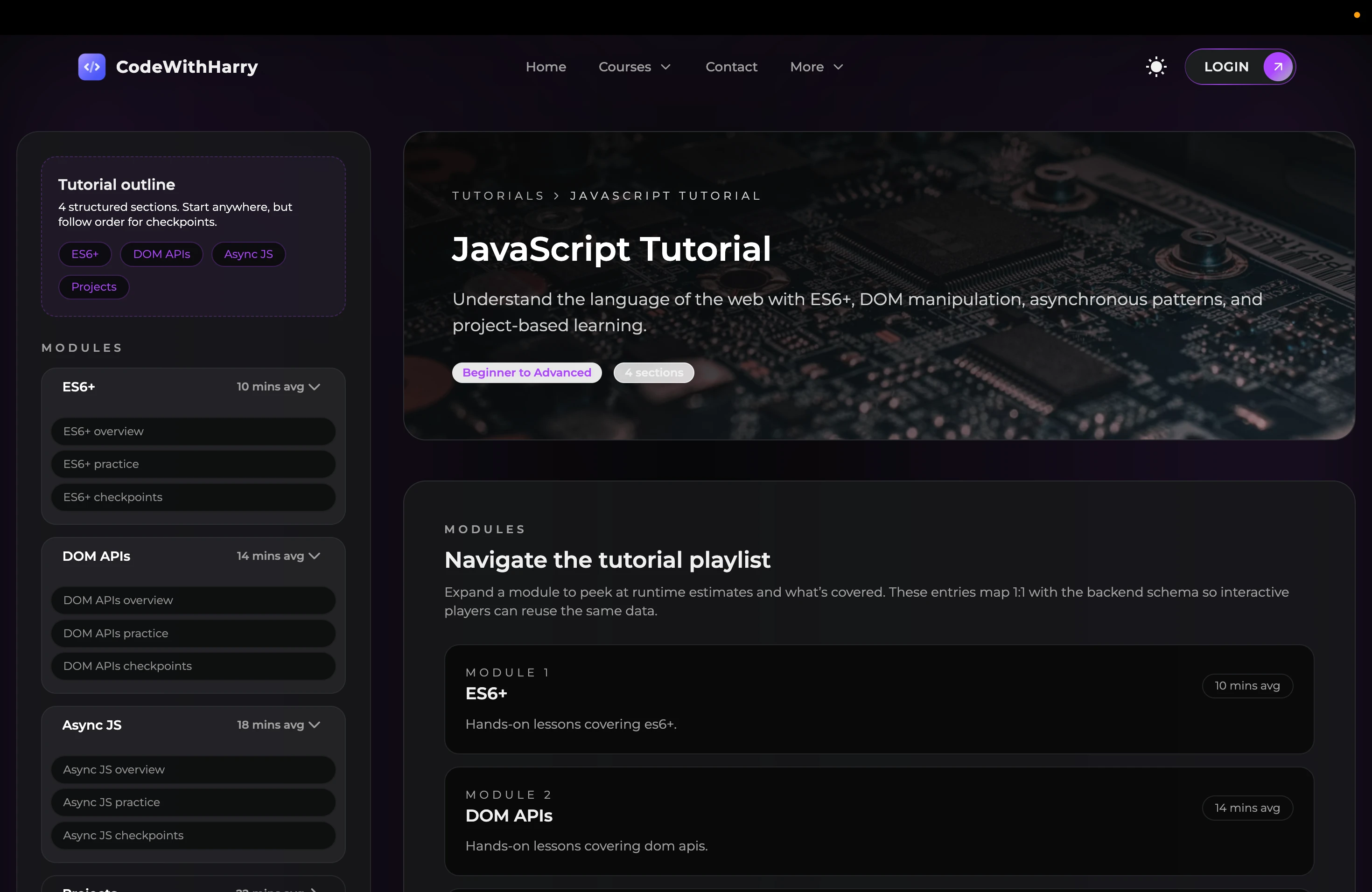Expand the Async JS module chevron
Screen dimensions: 1372x892
coord(314,725)
